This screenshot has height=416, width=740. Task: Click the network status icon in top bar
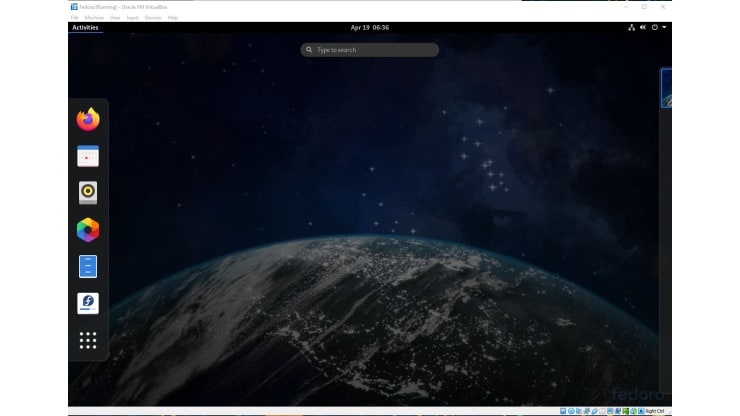coord(631,27)
